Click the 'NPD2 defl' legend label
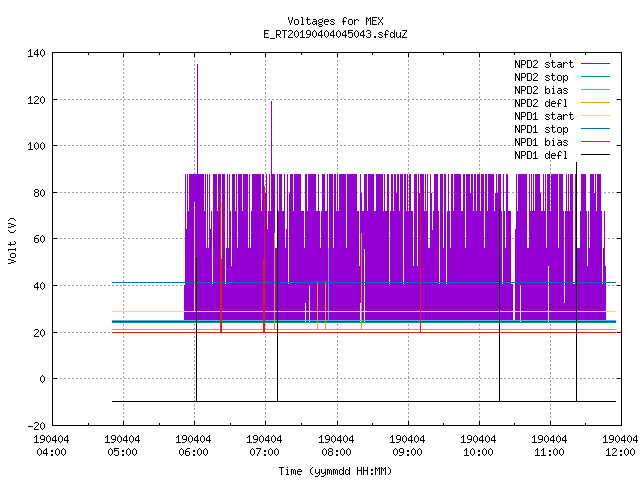This screenshot has width=640, height=480. 541,103
